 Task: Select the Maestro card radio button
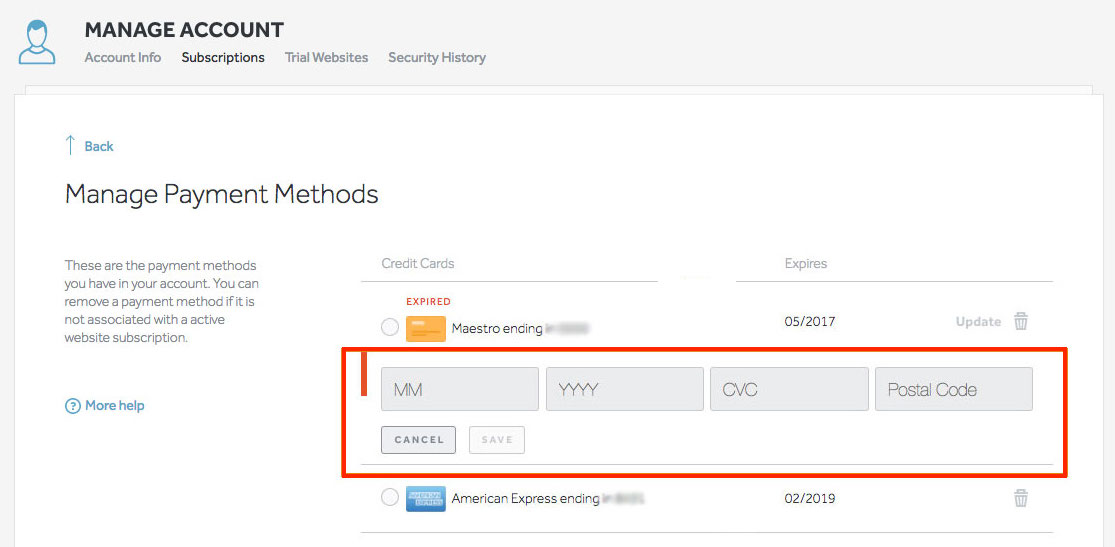pyautogui.click(x=390, y=327)
